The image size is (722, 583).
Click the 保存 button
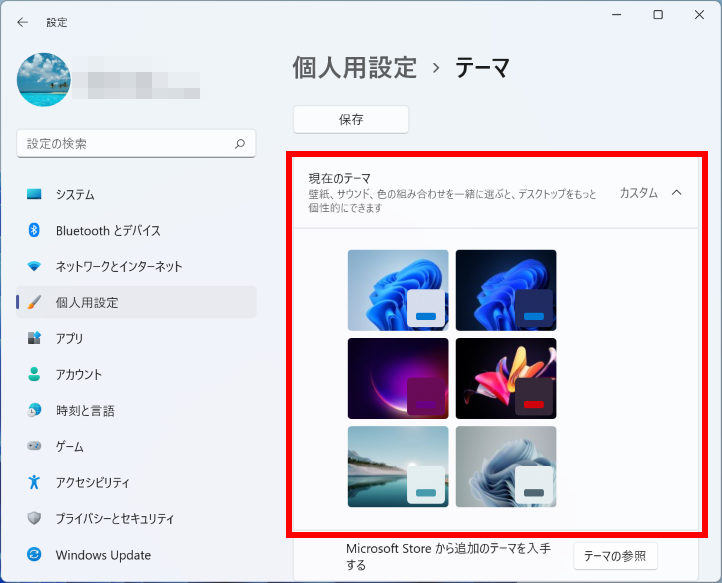click(x=351, y=120)
